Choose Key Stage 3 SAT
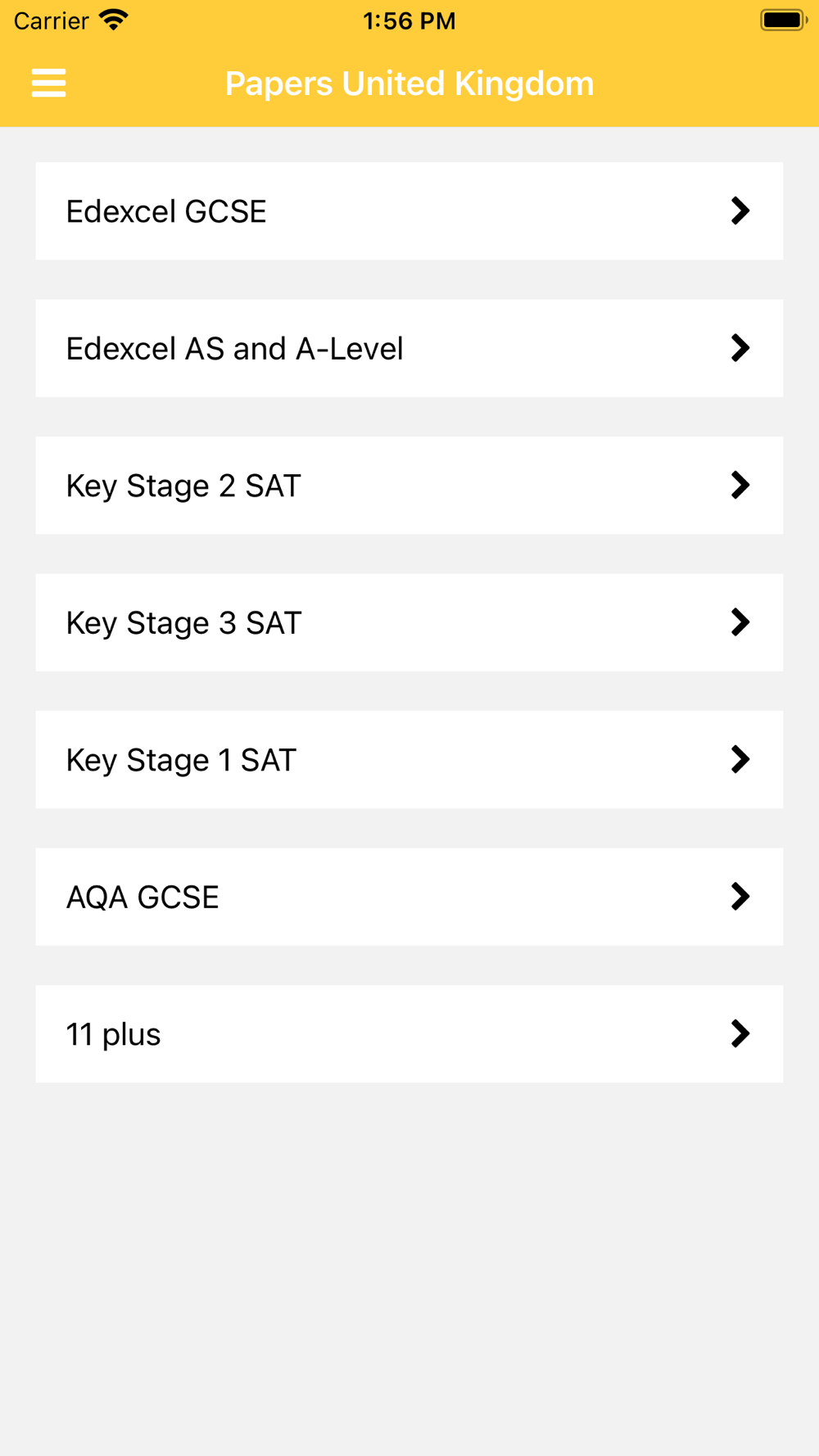 (x=183, y=623)
